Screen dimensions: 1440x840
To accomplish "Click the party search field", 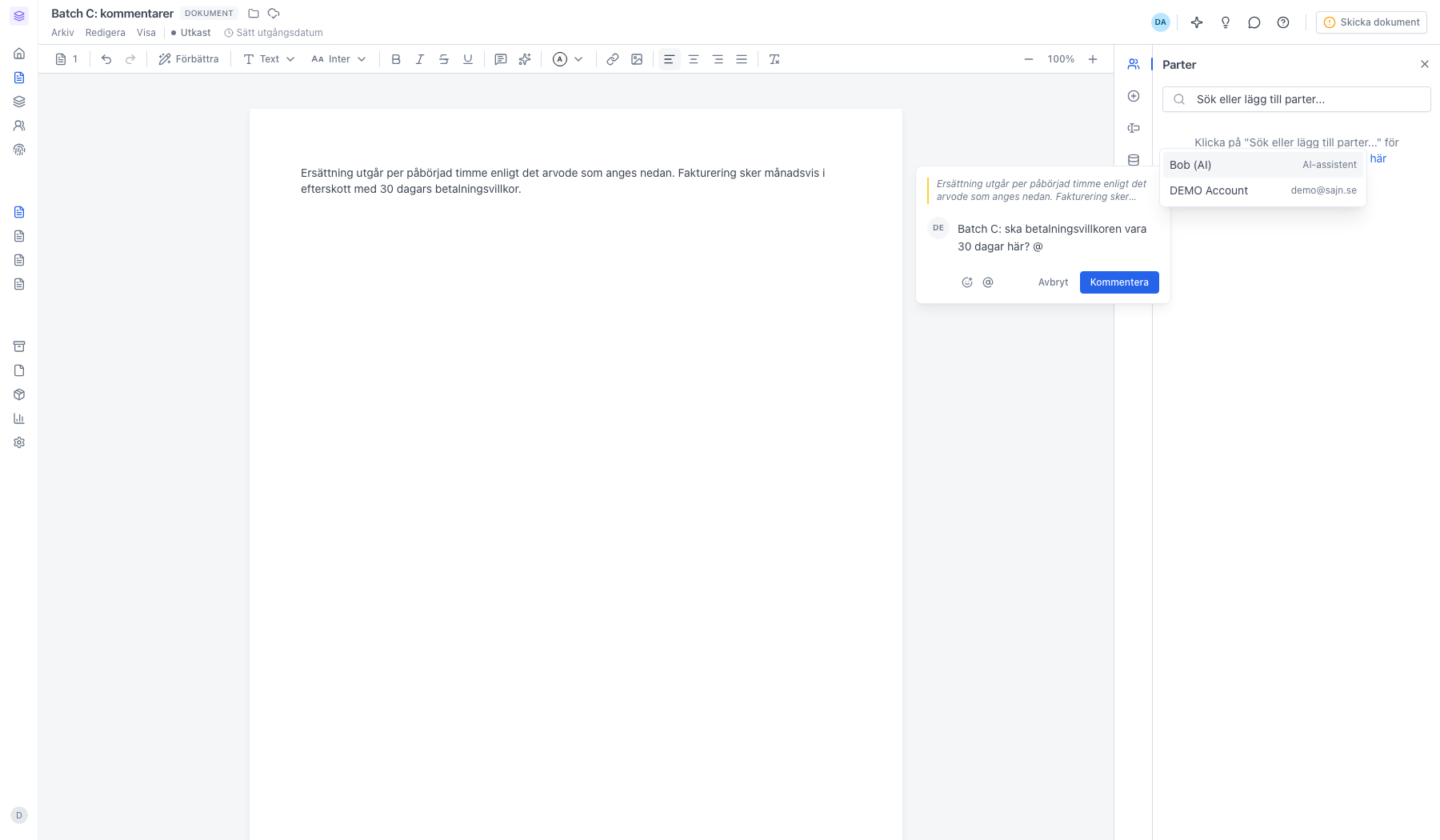I will [1297, 99].
